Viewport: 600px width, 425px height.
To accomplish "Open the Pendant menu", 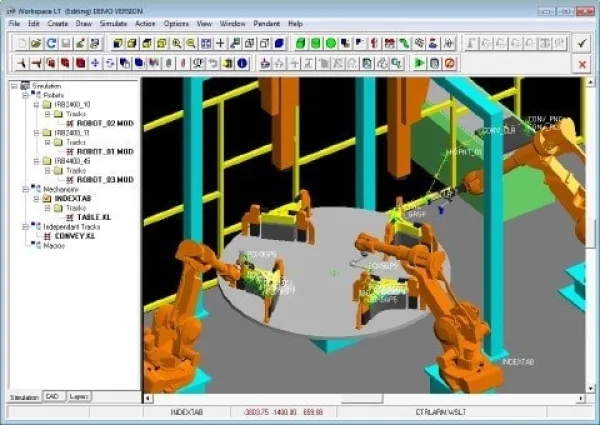I will point(267,24).
